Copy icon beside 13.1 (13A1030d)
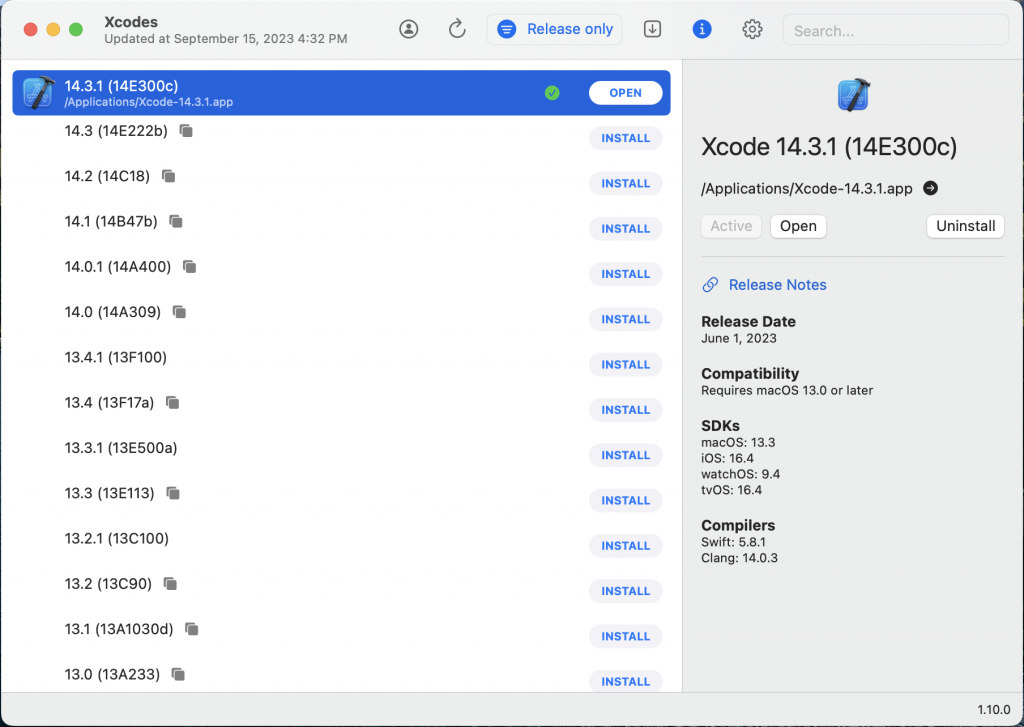Screen dimensions: 1024x727 pos(191,628)
